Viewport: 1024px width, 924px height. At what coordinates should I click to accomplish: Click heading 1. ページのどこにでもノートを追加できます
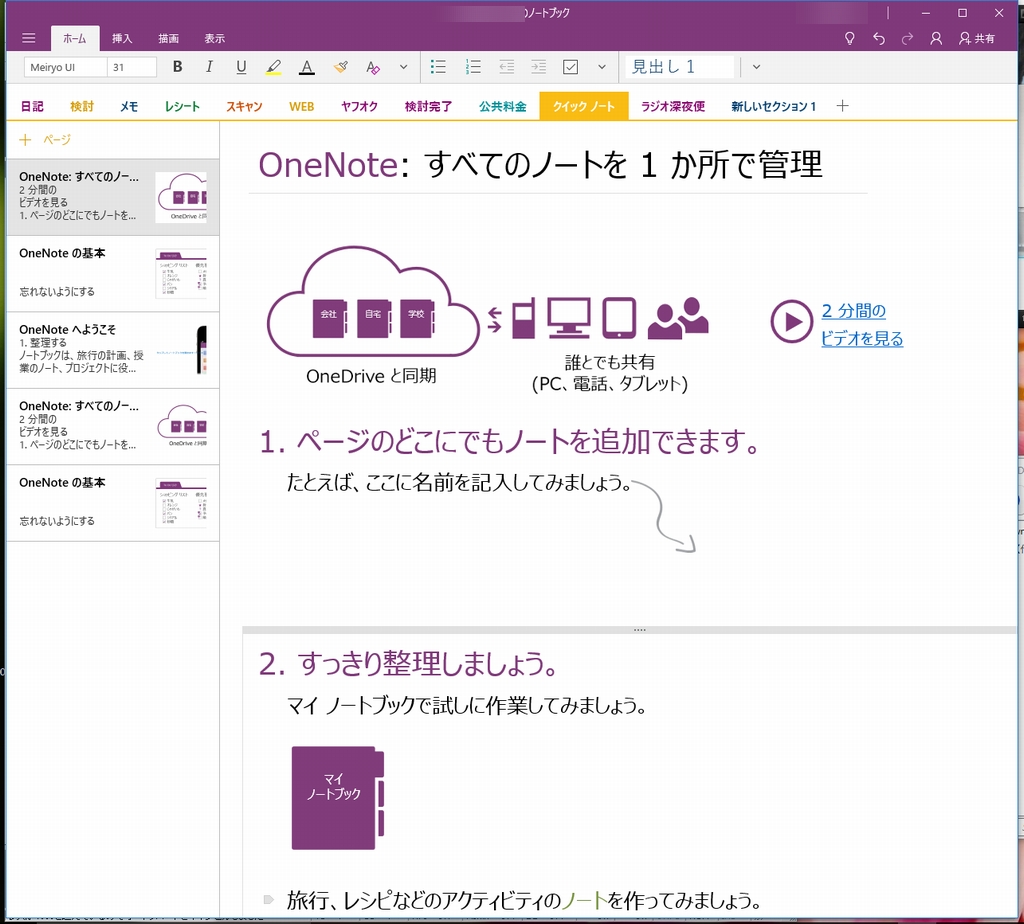click(510, 442)
